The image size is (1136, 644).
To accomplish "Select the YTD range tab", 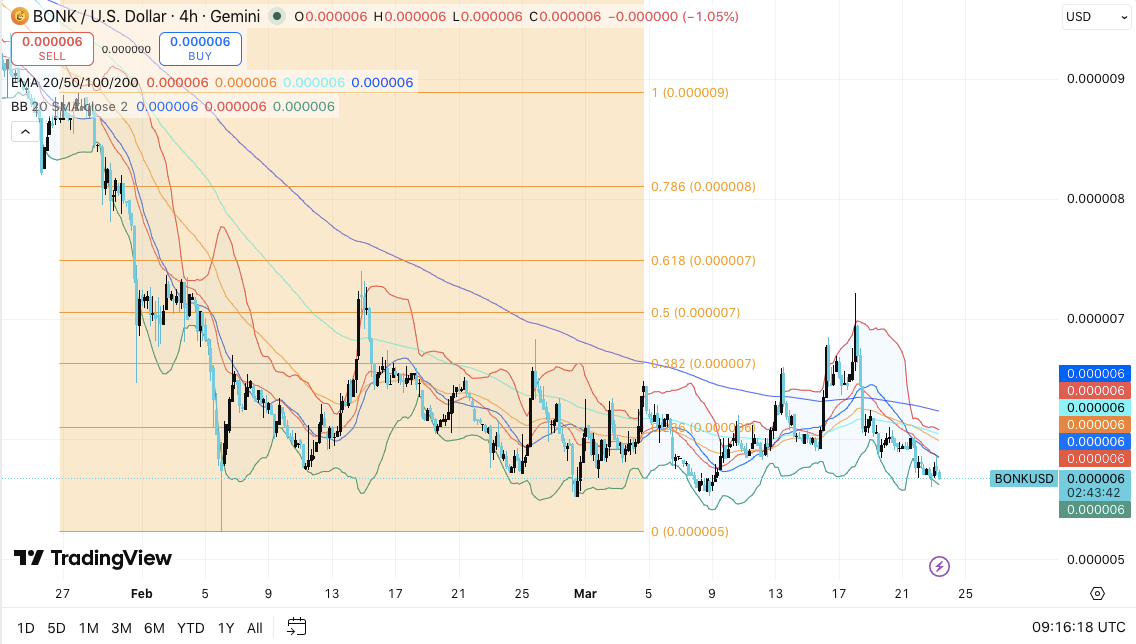I will tap(190, 627).
